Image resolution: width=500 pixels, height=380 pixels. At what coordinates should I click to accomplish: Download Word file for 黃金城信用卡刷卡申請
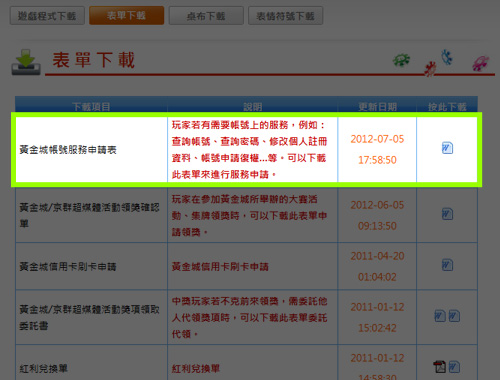coord(447,265)
